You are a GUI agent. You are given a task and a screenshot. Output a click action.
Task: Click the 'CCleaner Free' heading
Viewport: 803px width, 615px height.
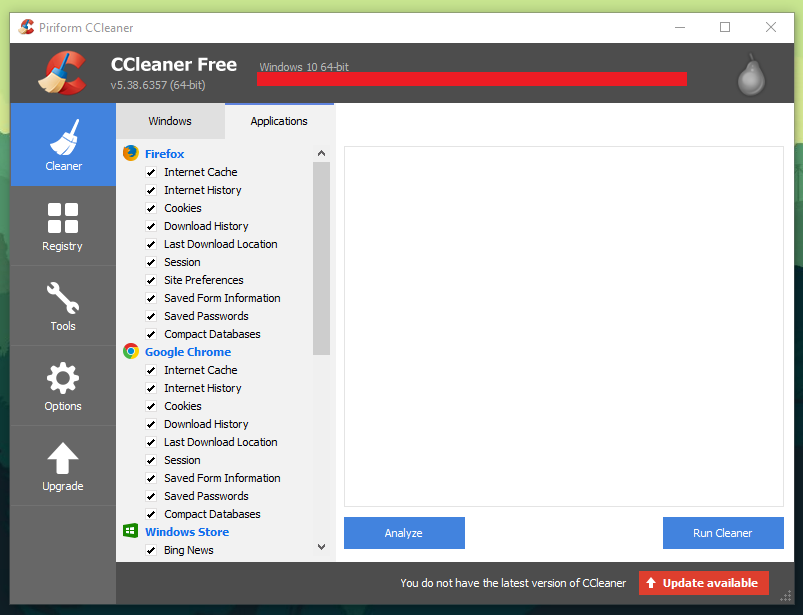point(174,65)
